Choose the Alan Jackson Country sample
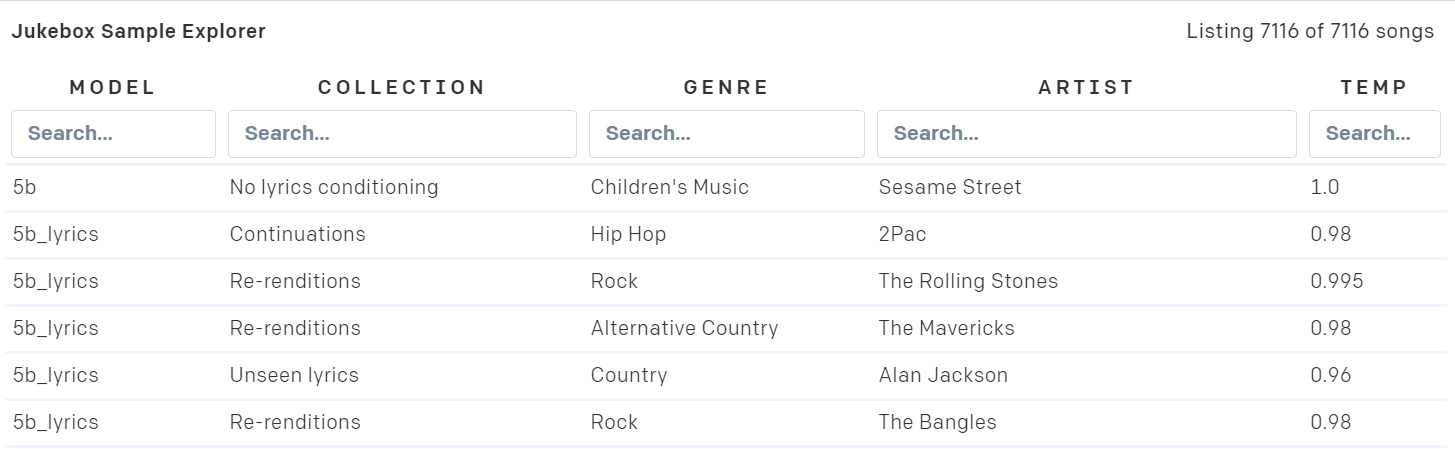Screen dimensions: 1455x449 coord(943,375)
